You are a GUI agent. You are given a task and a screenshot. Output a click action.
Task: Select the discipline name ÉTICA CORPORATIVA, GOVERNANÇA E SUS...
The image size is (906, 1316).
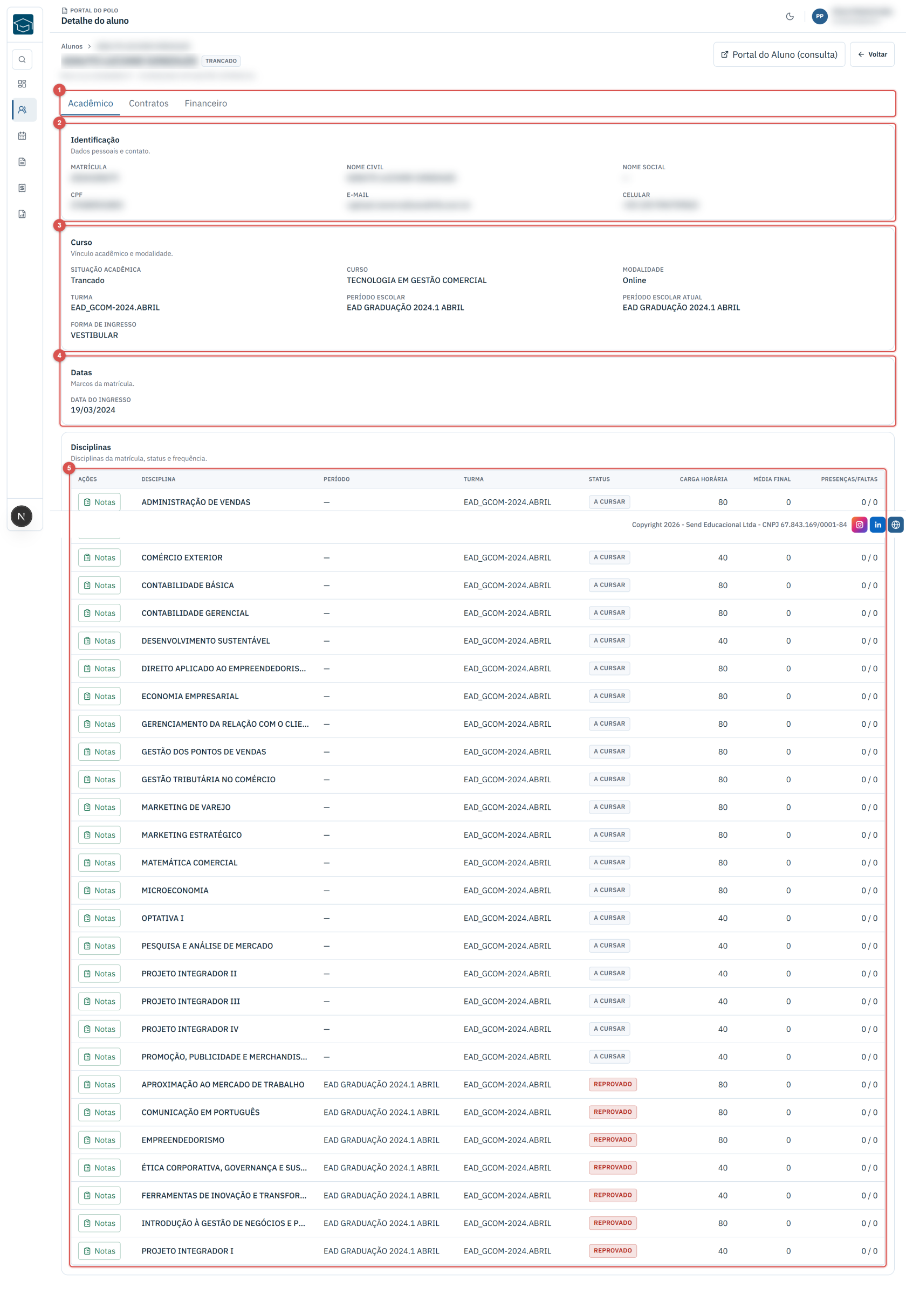pos(224,1168)
